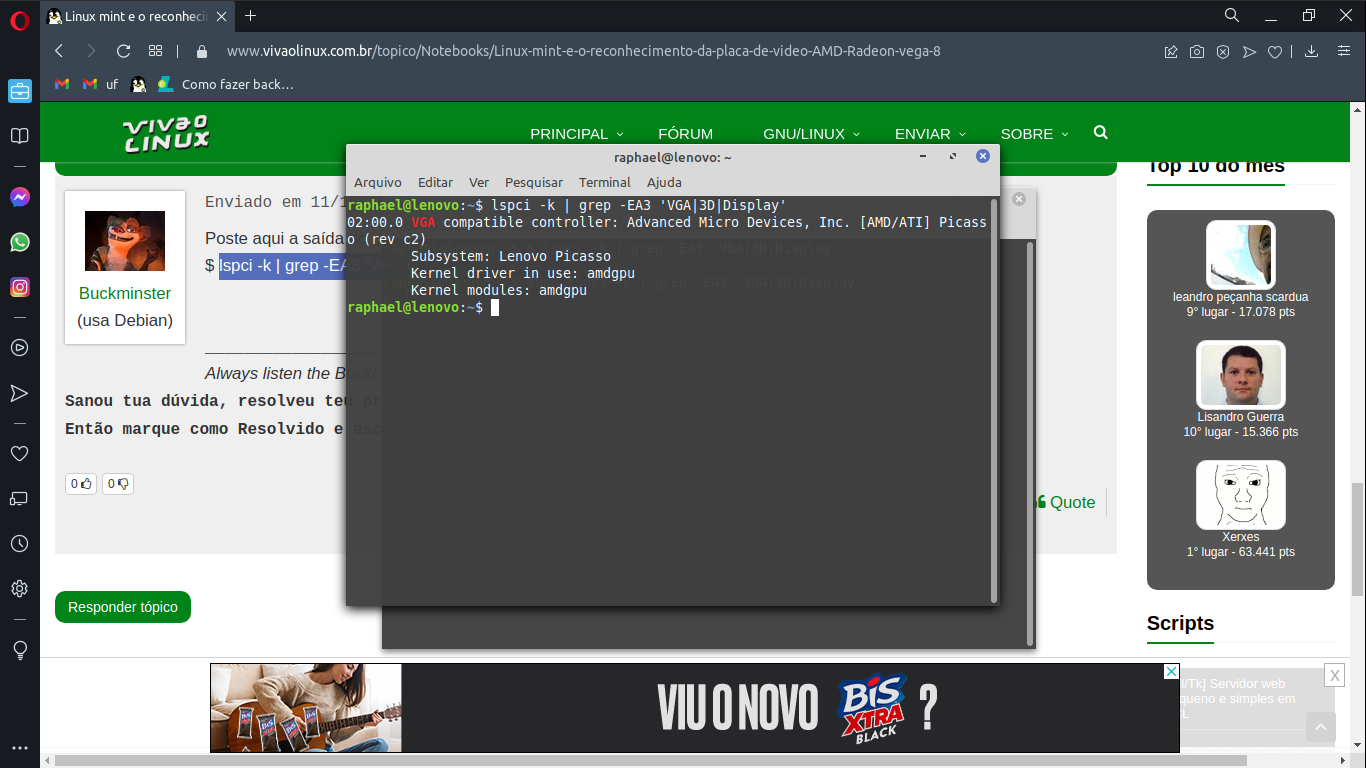
Task: Click the address bar URL field
Action: point(584,51)
